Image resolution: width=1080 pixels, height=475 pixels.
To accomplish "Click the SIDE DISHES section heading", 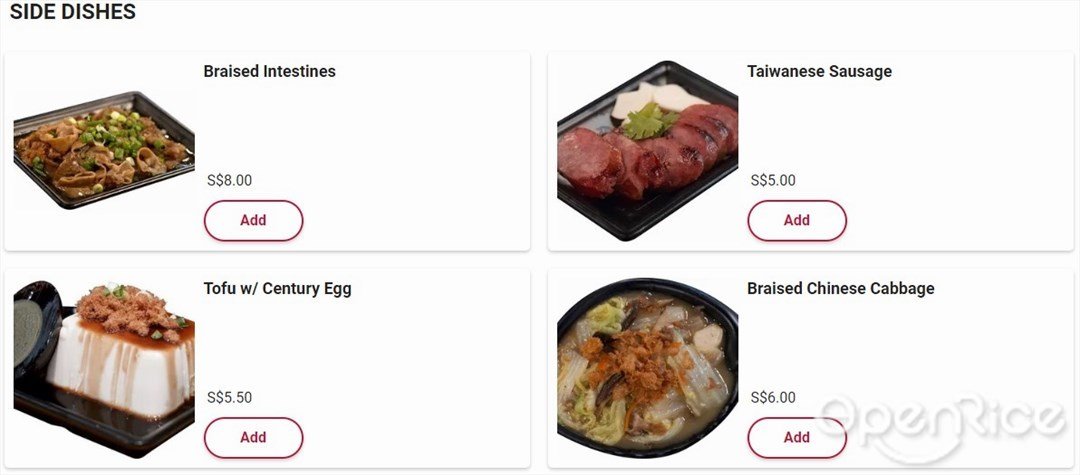I will pyautogui.click(x=72, y=12).
